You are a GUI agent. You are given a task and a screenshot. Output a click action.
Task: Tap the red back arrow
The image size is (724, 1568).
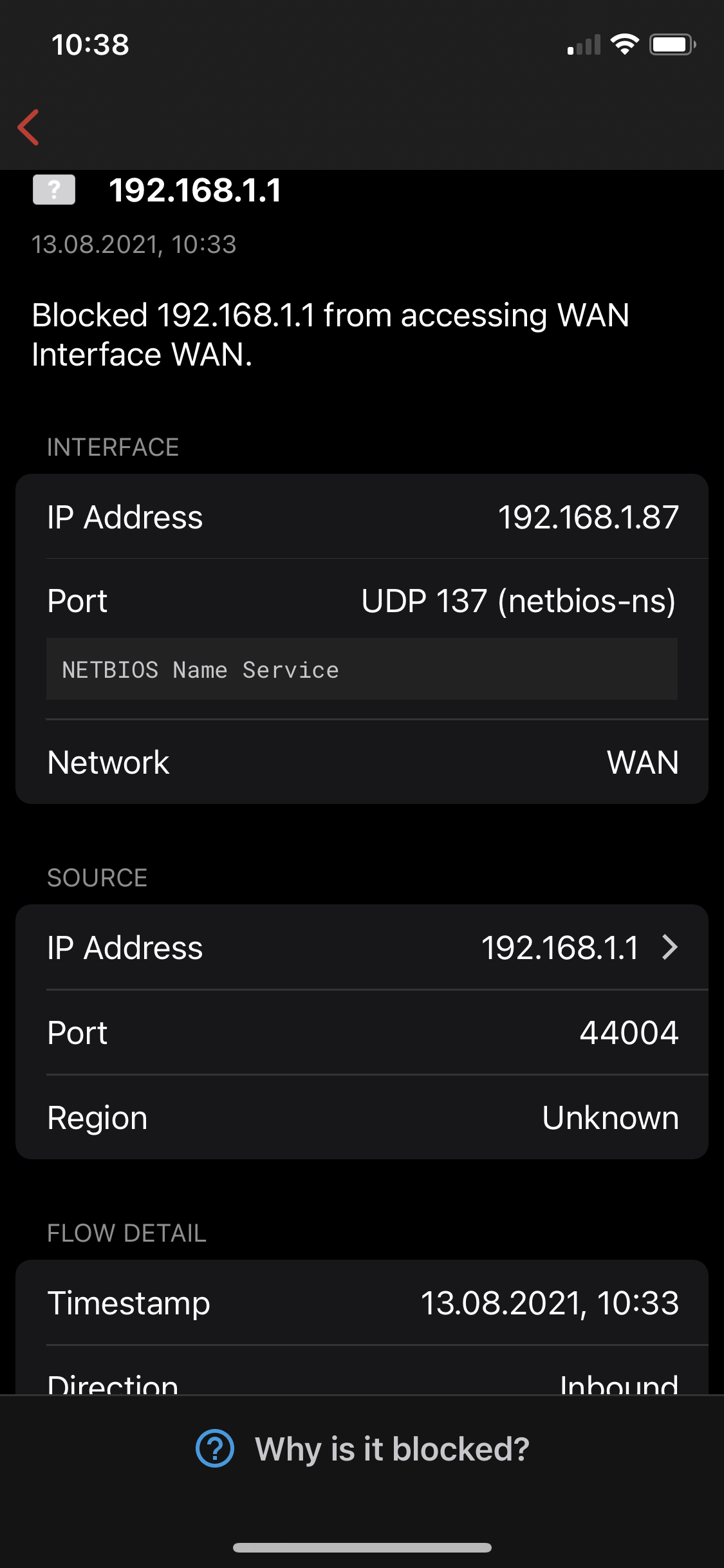pyautogui.click(x=29, y=127)
